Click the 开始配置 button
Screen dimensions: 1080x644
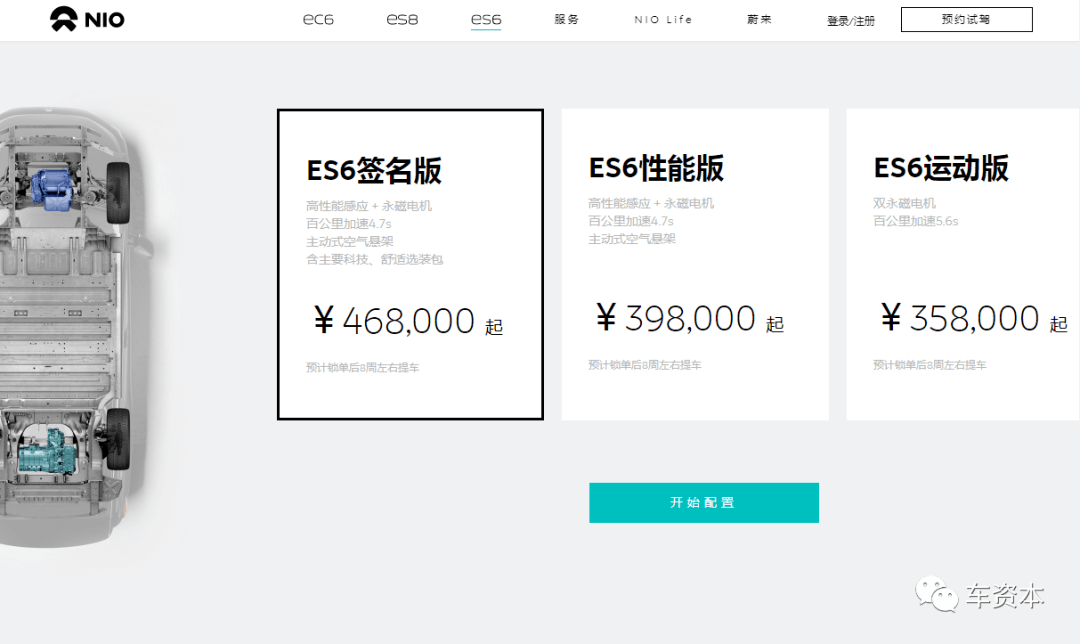pos(704,503)
